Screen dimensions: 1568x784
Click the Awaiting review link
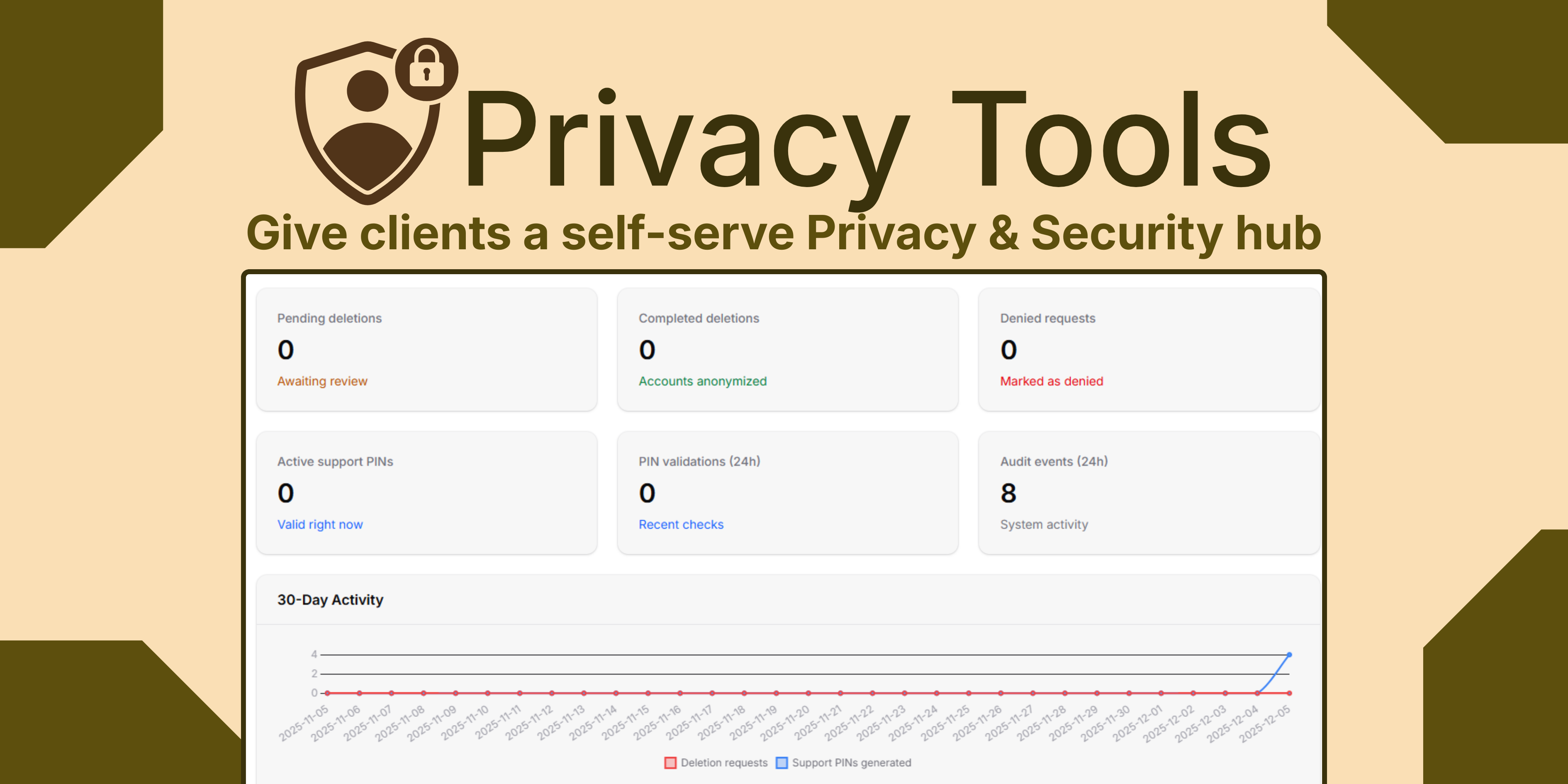323,381
